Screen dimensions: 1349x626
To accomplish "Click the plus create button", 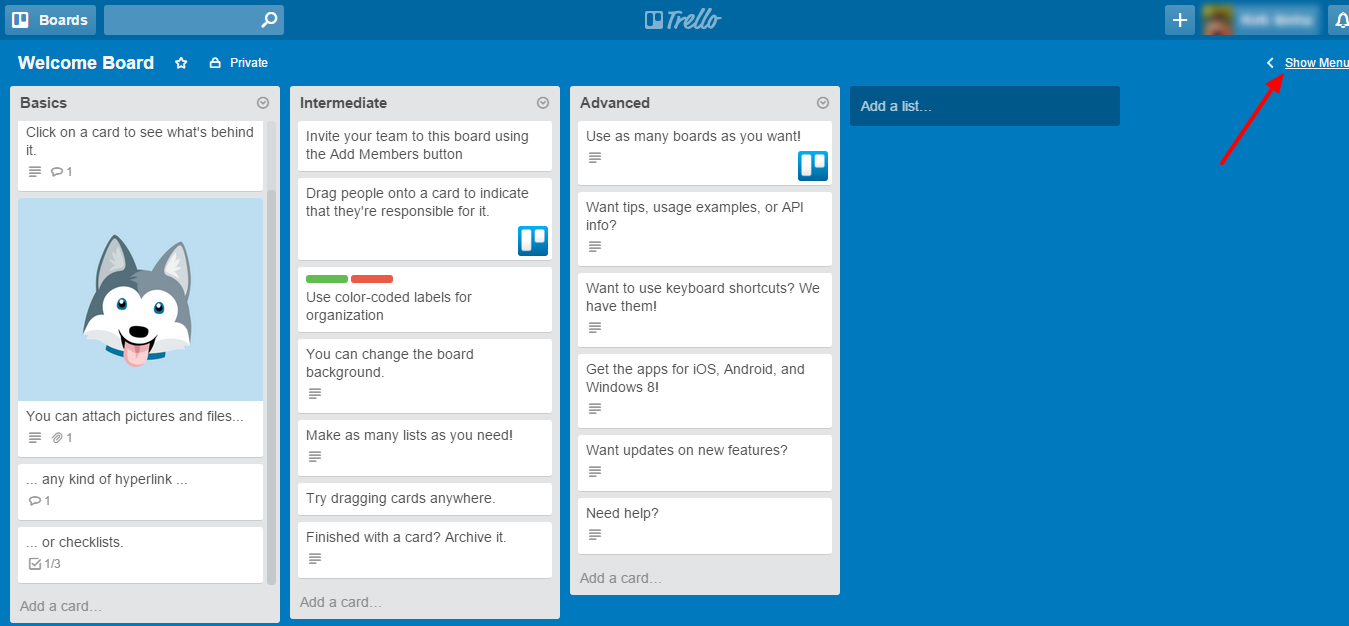I will 1180,20.
